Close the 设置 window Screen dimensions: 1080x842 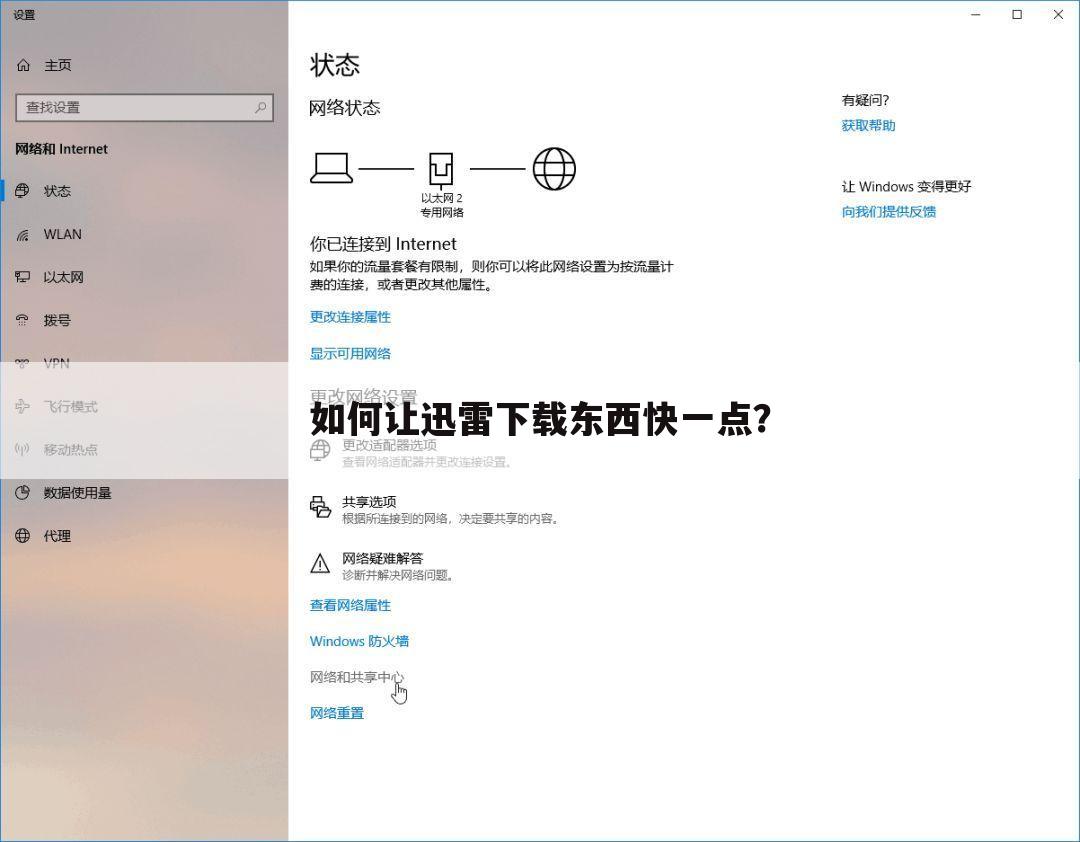coord(1058,14)
